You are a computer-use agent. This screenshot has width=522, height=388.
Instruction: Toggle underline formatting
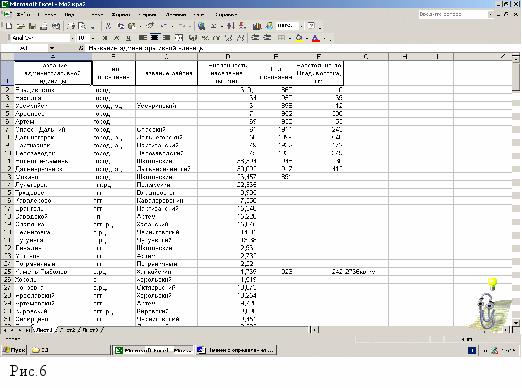click(128, 38)
